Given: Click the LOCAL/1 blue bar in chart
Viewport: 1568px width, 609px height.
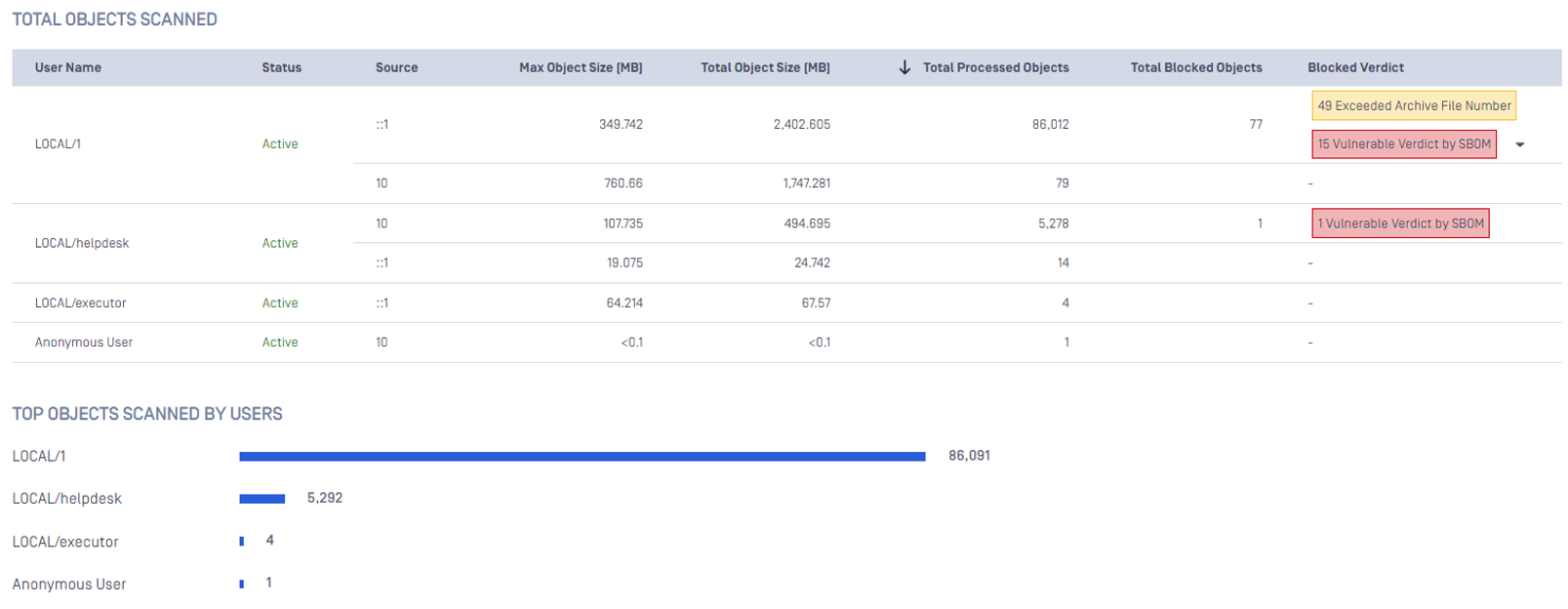Looking at the screenshot, I should [582, 457].
